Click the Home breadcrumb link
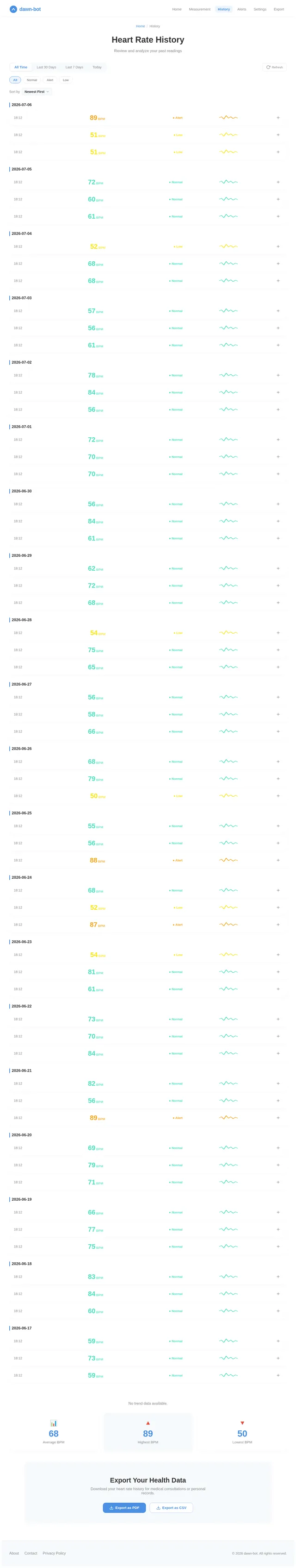 (141, 26)
